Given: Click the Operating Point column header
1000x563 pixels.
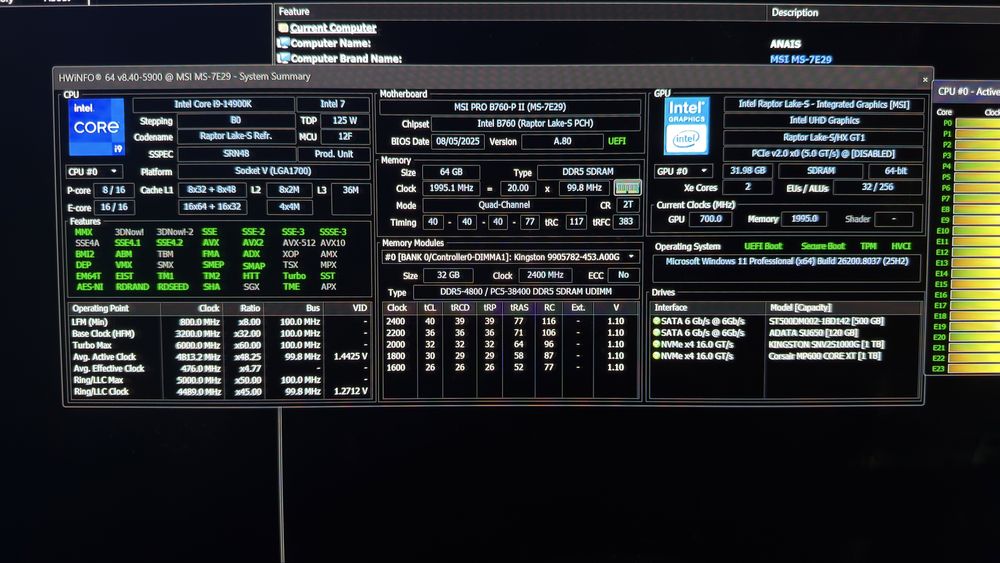Looking at the screenshot, I should pyautogui.click(x=101, y=308).
